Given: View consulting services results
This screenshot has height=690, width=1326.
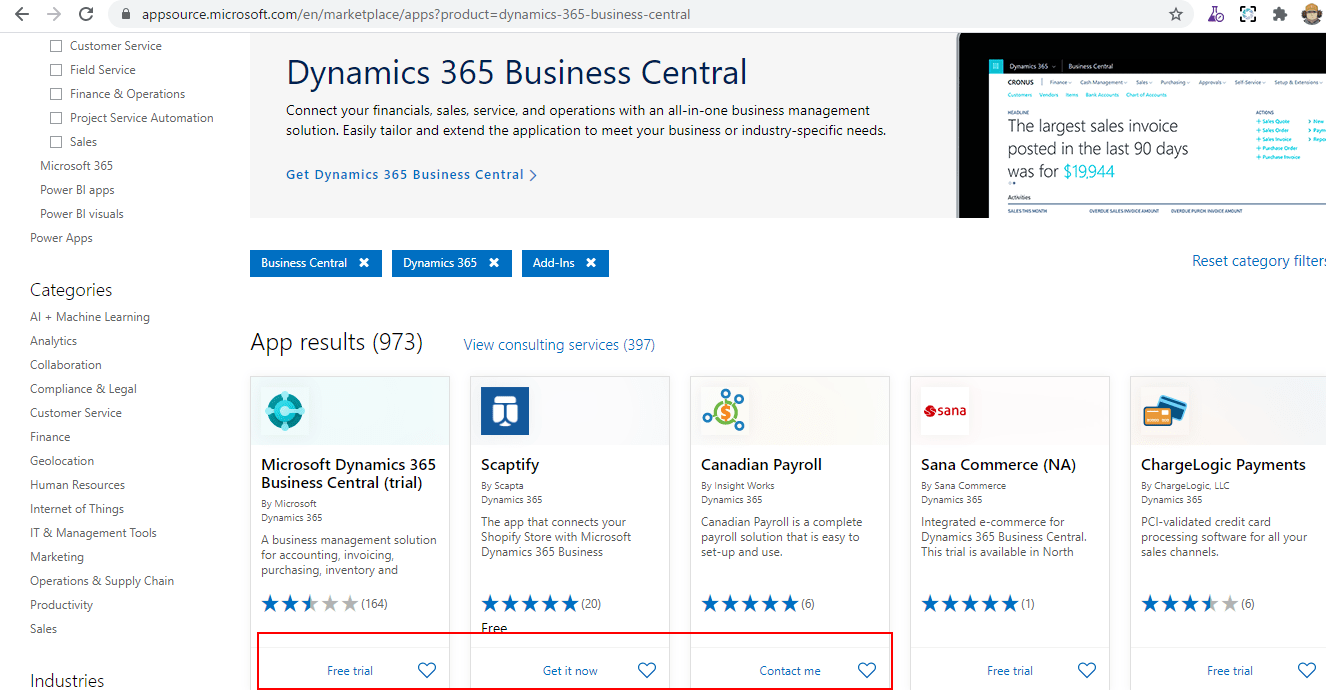Looking at the screenshot, I should [559, 344].
